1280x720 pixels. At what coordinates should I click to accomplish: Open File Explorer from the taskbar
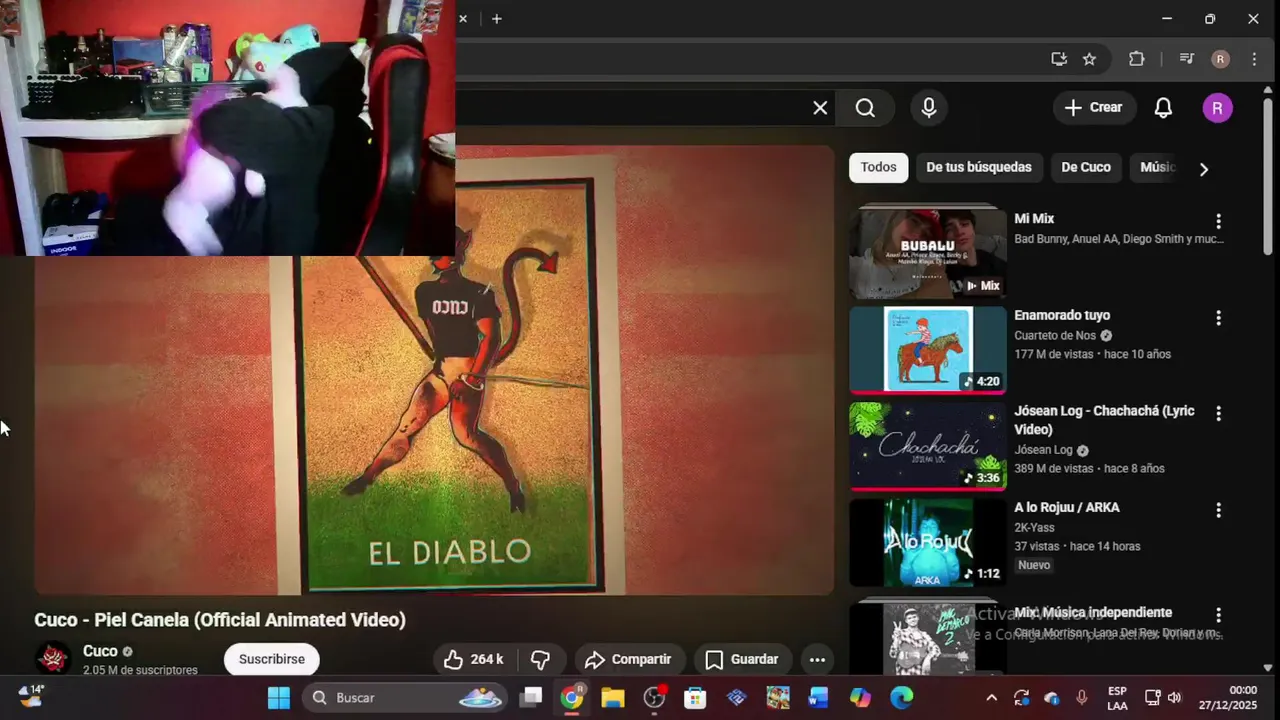pos(613,698)
